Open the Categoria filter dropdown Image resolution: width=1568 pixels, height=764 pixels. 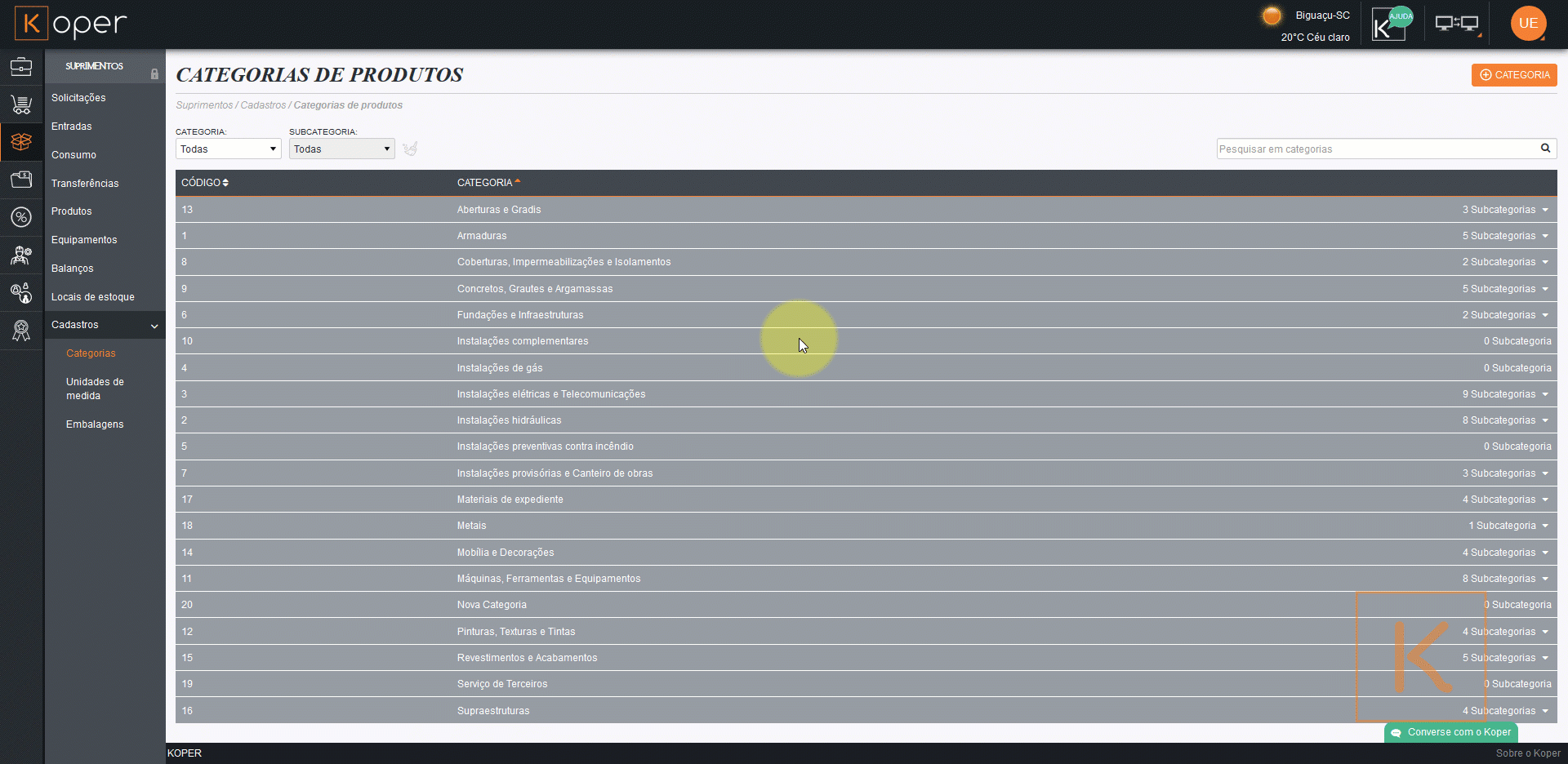tap(228, 149)
